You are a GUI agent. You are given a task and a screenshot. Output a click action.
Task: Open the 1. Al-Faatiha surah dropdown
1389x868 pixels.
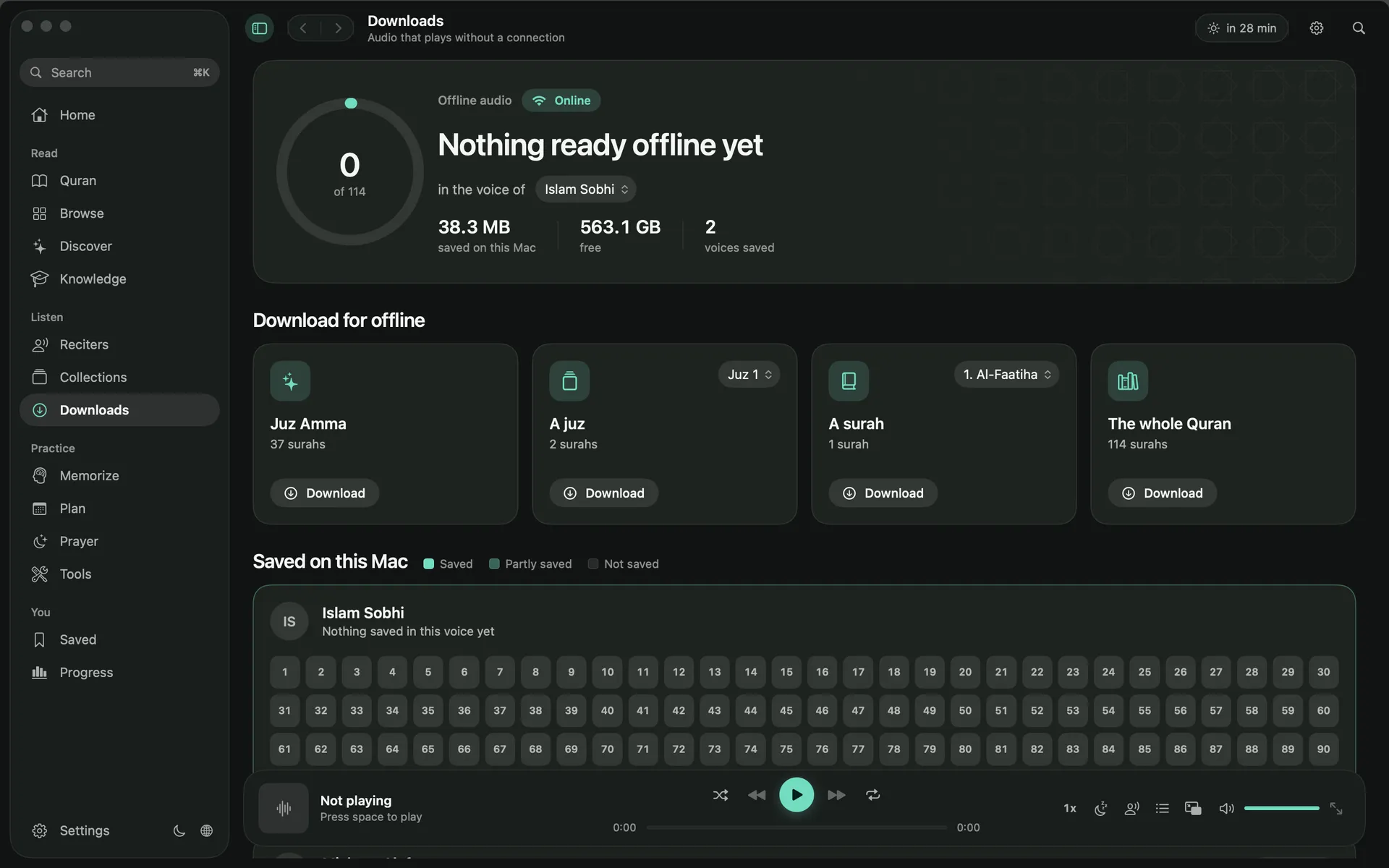pos(1006,375)
